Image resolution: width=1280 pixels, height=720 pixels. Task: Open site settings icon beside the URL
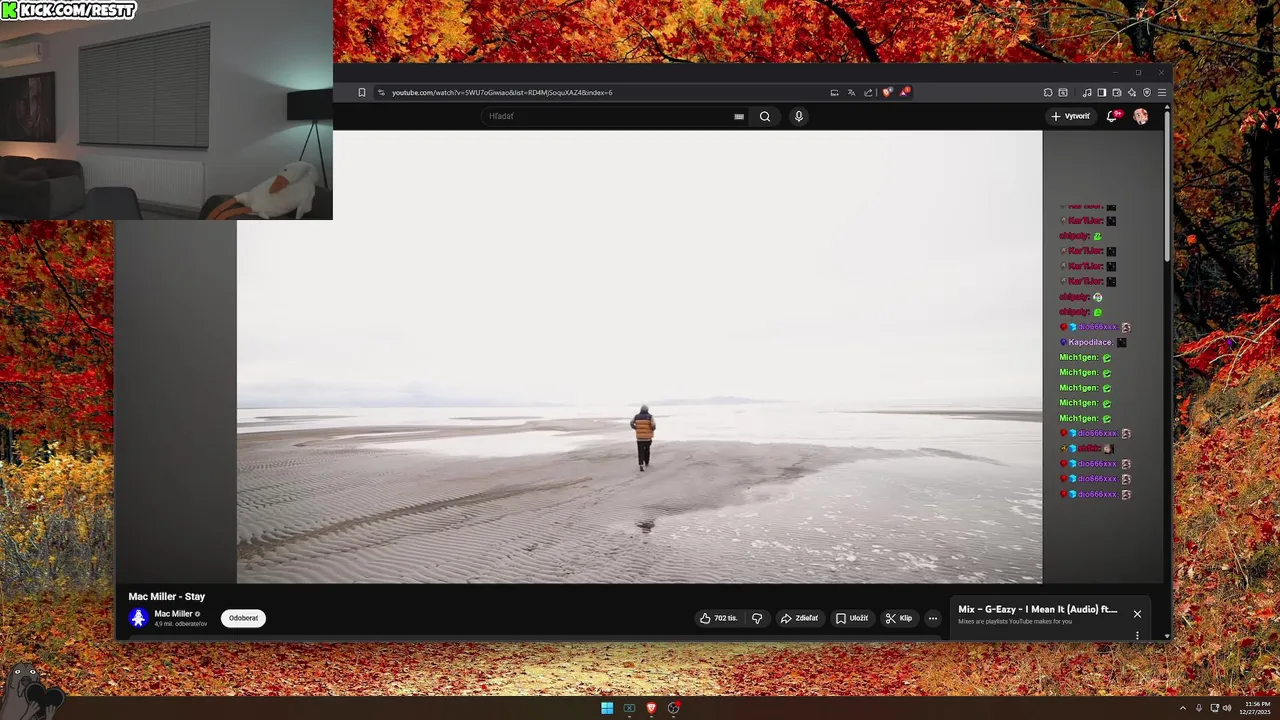(381, 92)
